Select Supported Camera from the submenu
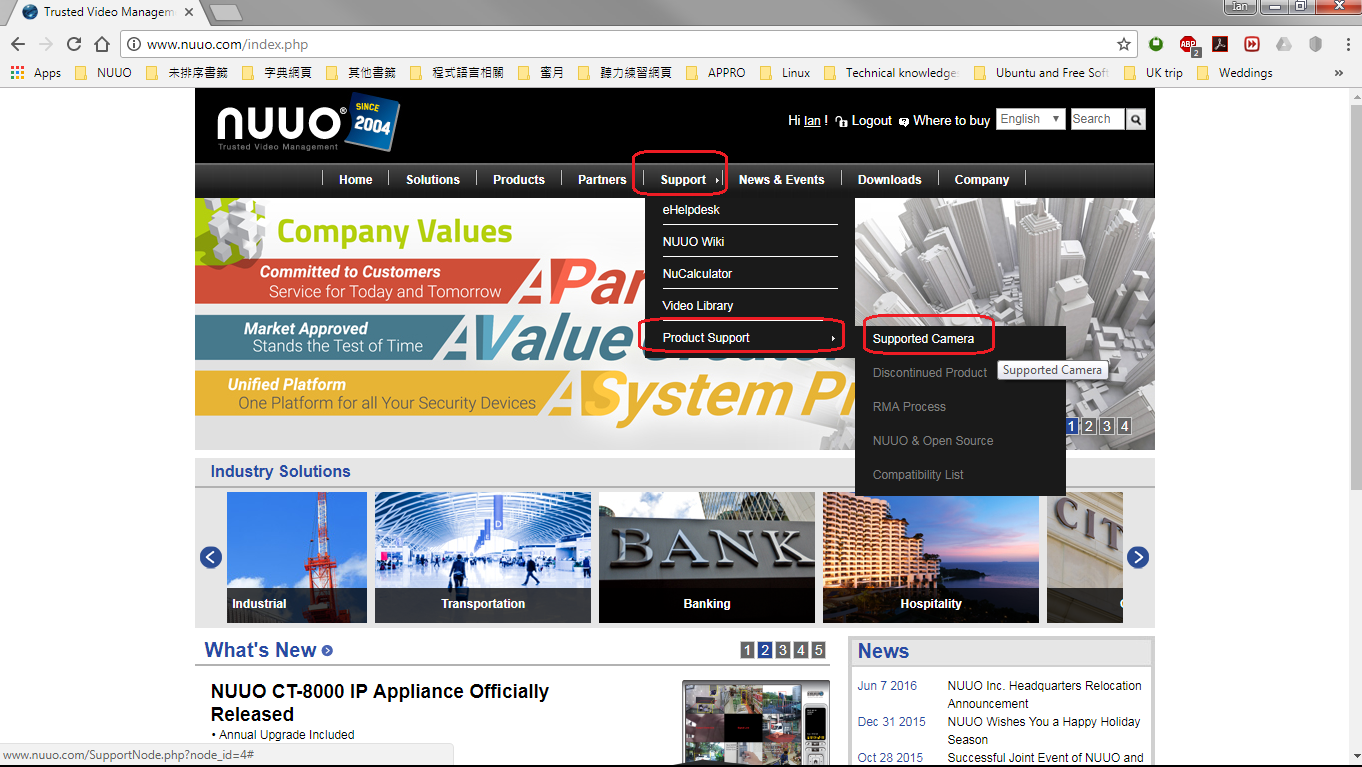 coord(923,339)
